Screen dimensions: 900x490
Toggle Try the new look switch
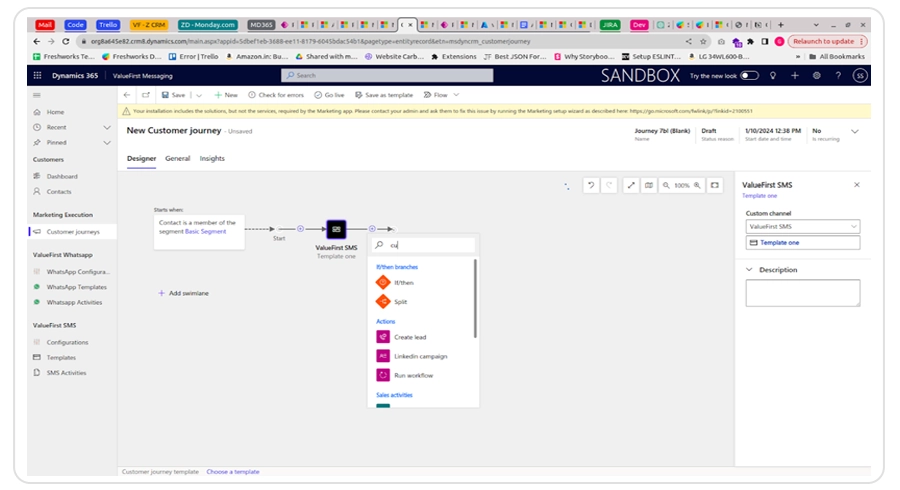pyautogui.click(x=749, y=75)
